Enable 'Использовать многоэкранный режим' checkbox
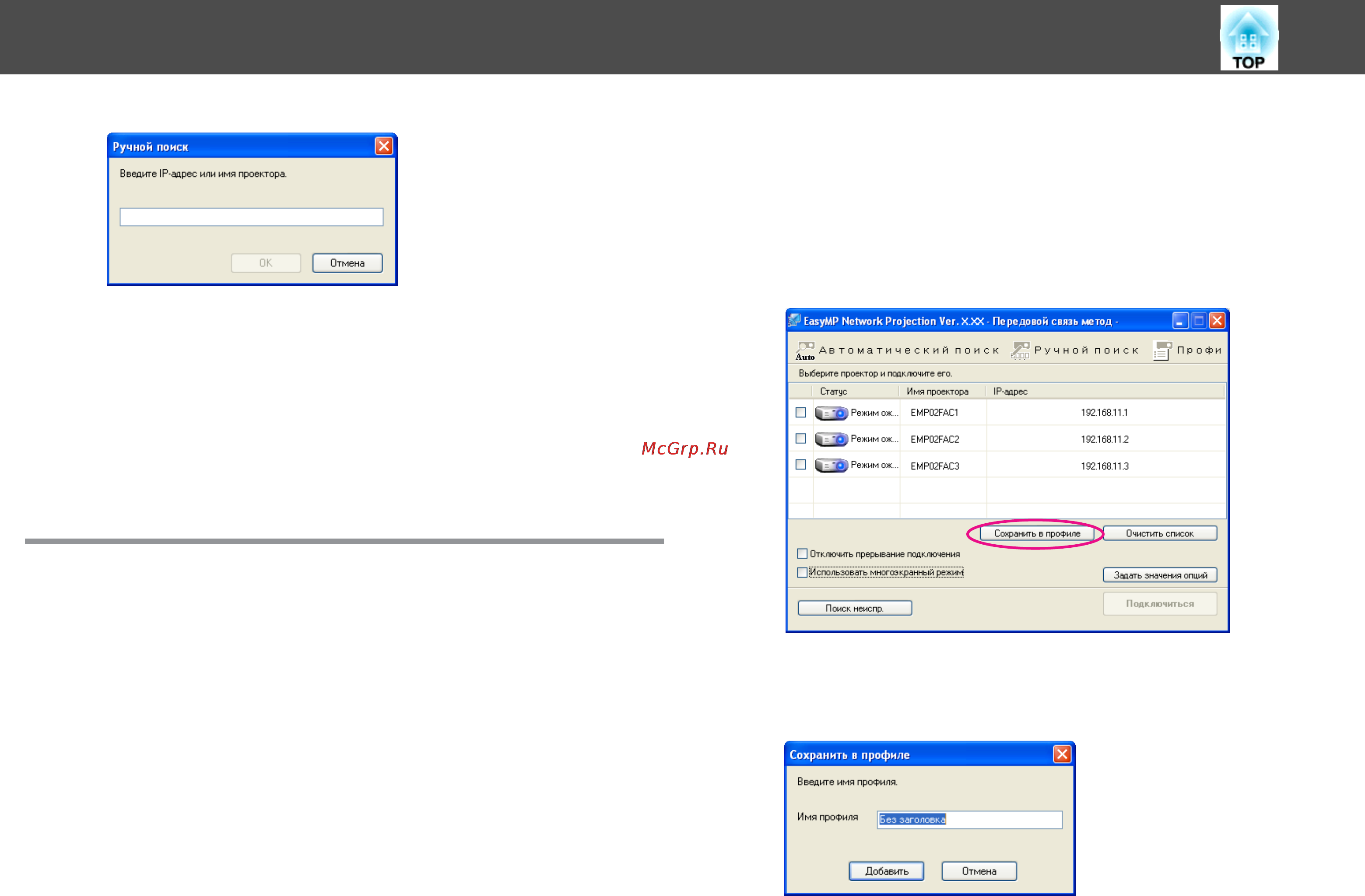 coord(802,572)
